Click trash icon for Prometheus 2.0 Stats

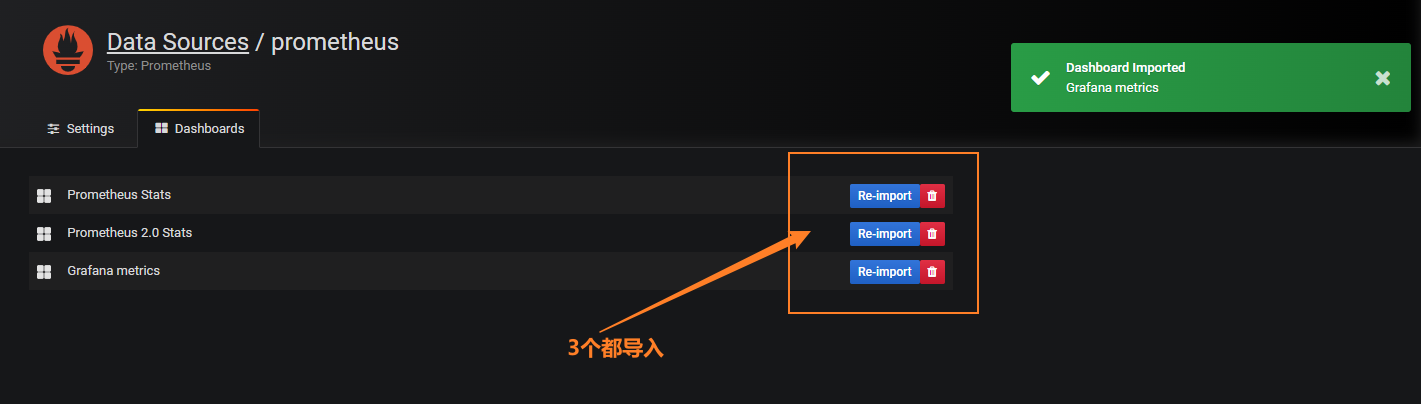click(932, 234)
